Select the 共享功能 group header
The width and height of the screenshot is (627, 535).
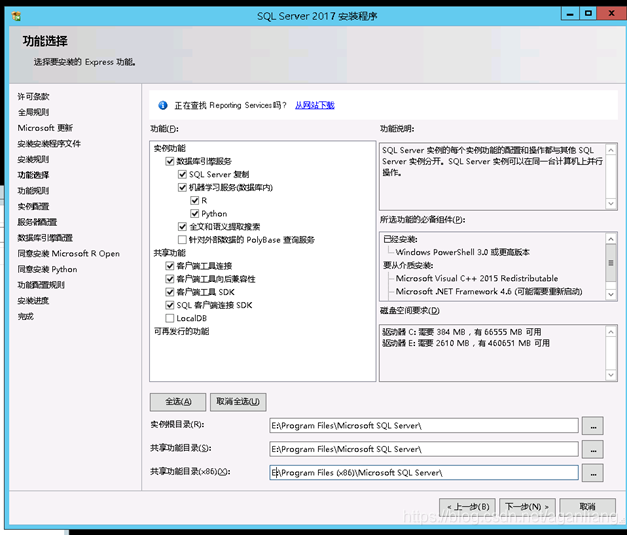coord(170,253)
